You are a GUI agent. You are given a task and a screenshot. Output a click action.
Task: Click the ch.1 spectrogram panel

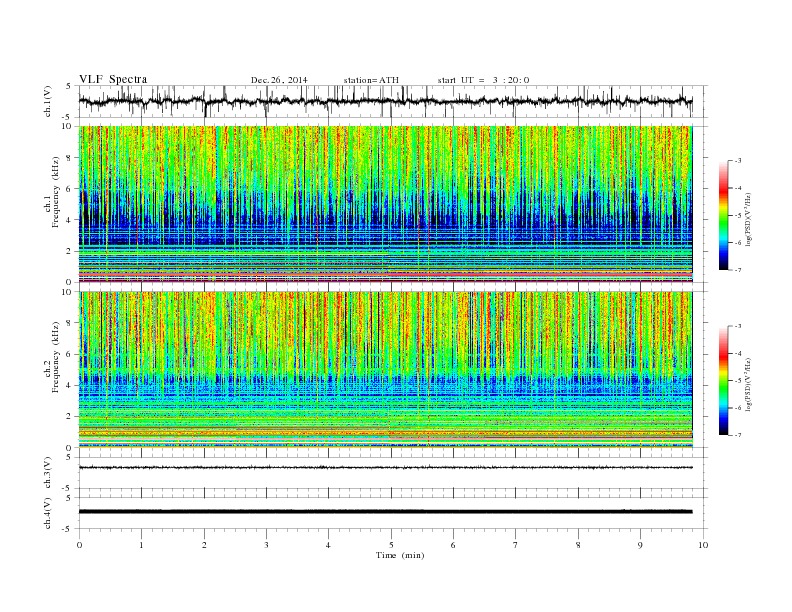tap(385, 204)
